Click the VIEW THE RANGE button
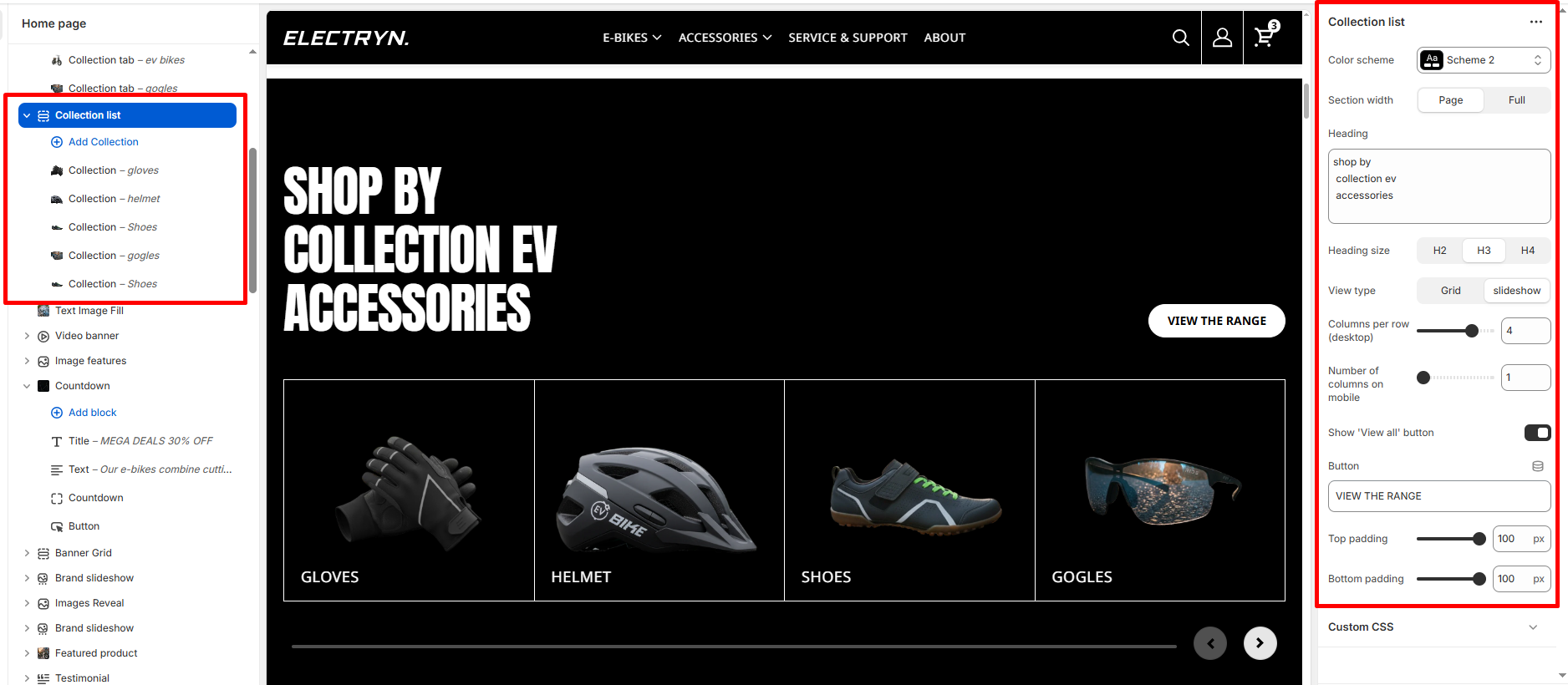The width and height of the screenshot is (1568, 685). click(x=1216, y=321)
